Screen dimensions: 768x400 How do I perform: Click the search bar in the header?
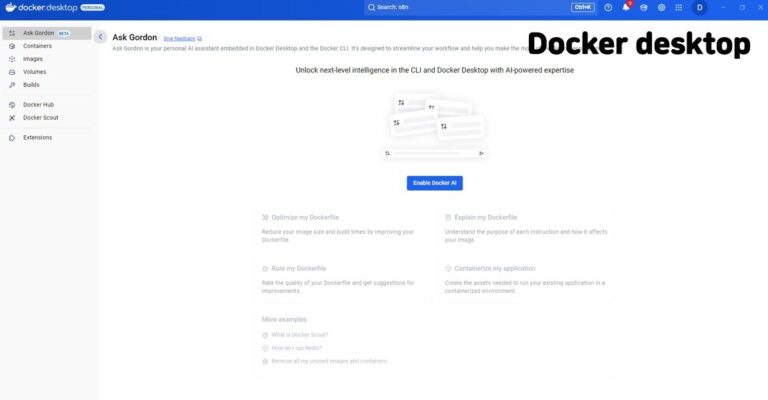[480, 7]
